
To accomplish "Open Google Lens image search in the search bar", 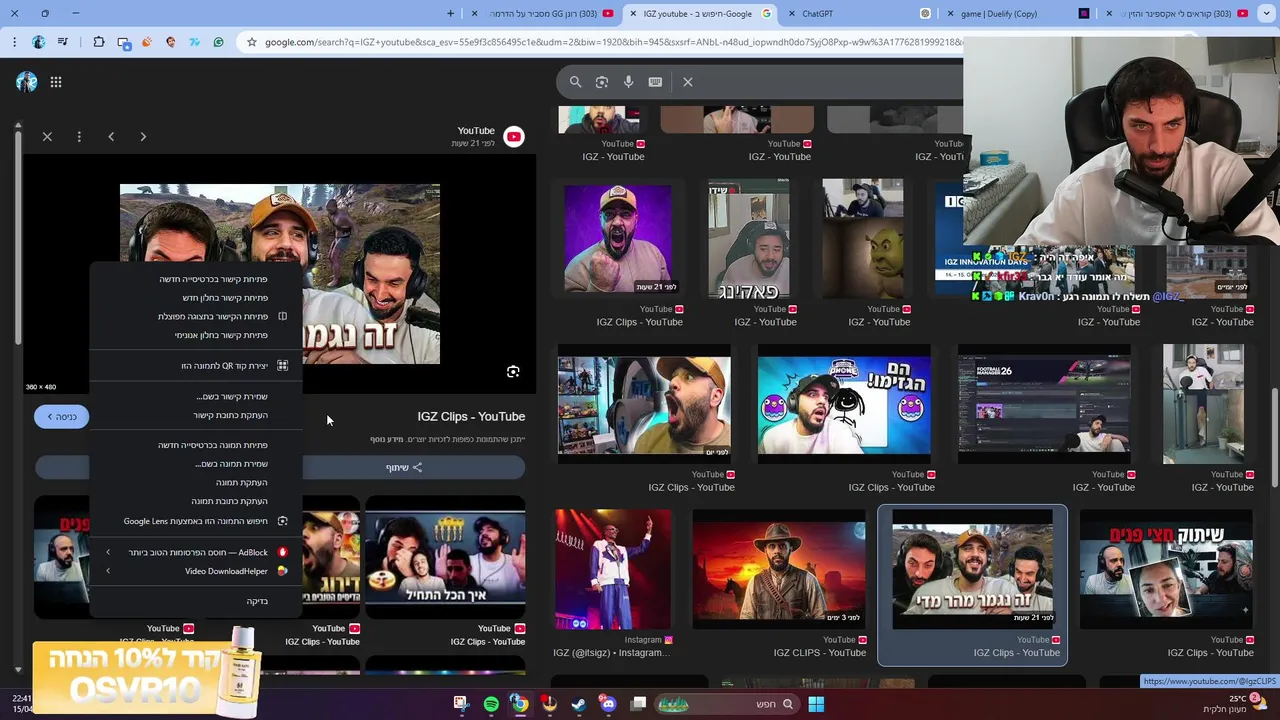I will [x=602, y=82].
